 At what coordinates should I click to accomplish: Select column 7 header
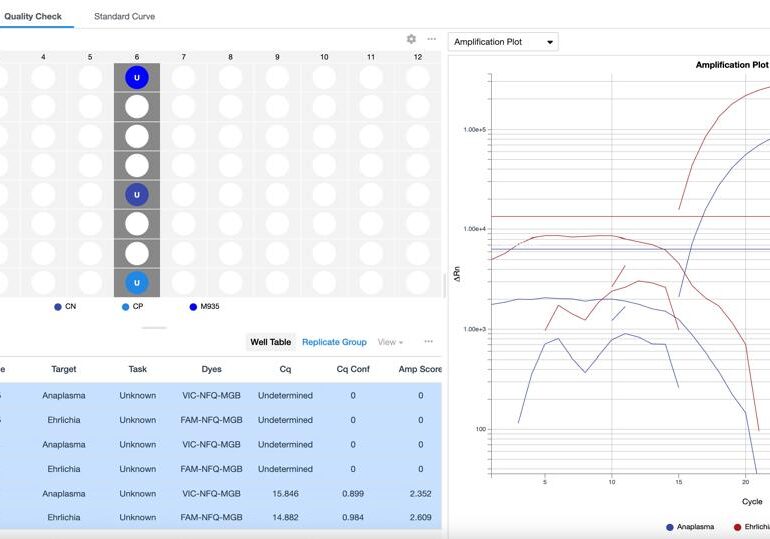[x=184, y=57]
